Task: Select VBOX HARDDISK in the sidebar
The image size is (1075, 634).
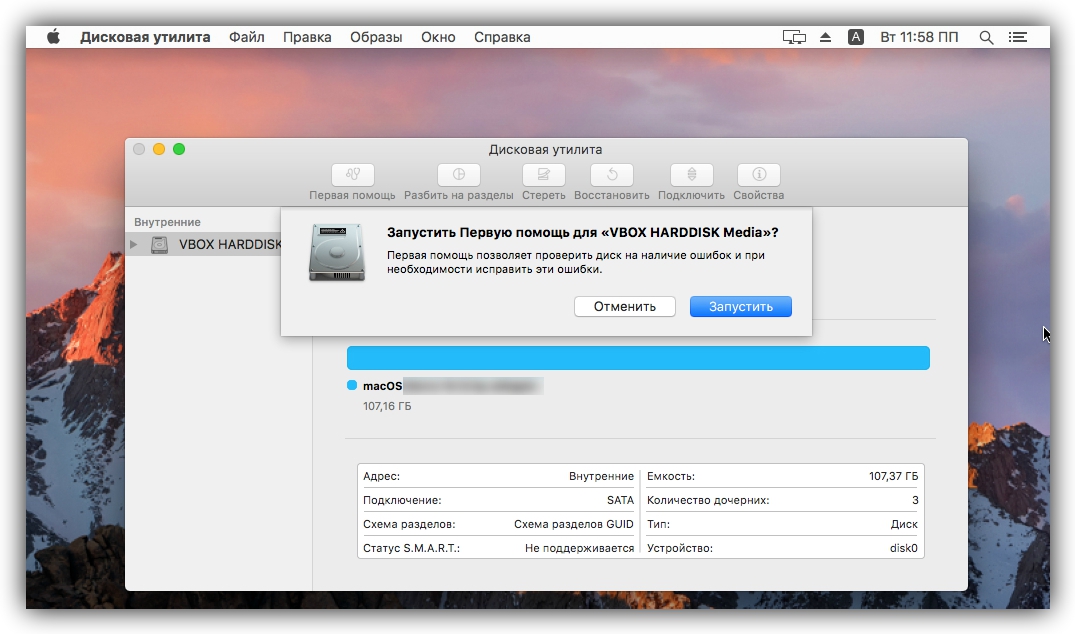Action: pyautogui.click(x=204, y=244)
